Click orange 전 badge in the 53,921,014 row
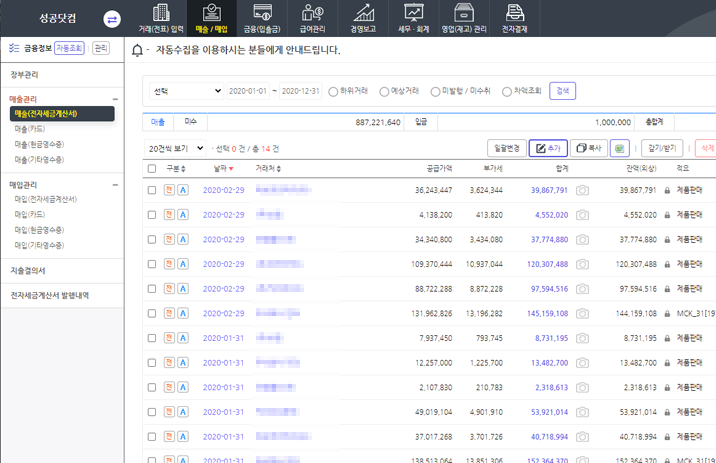Image resolution: width=716 pixels, height=463 pixels. click(169, 412)
